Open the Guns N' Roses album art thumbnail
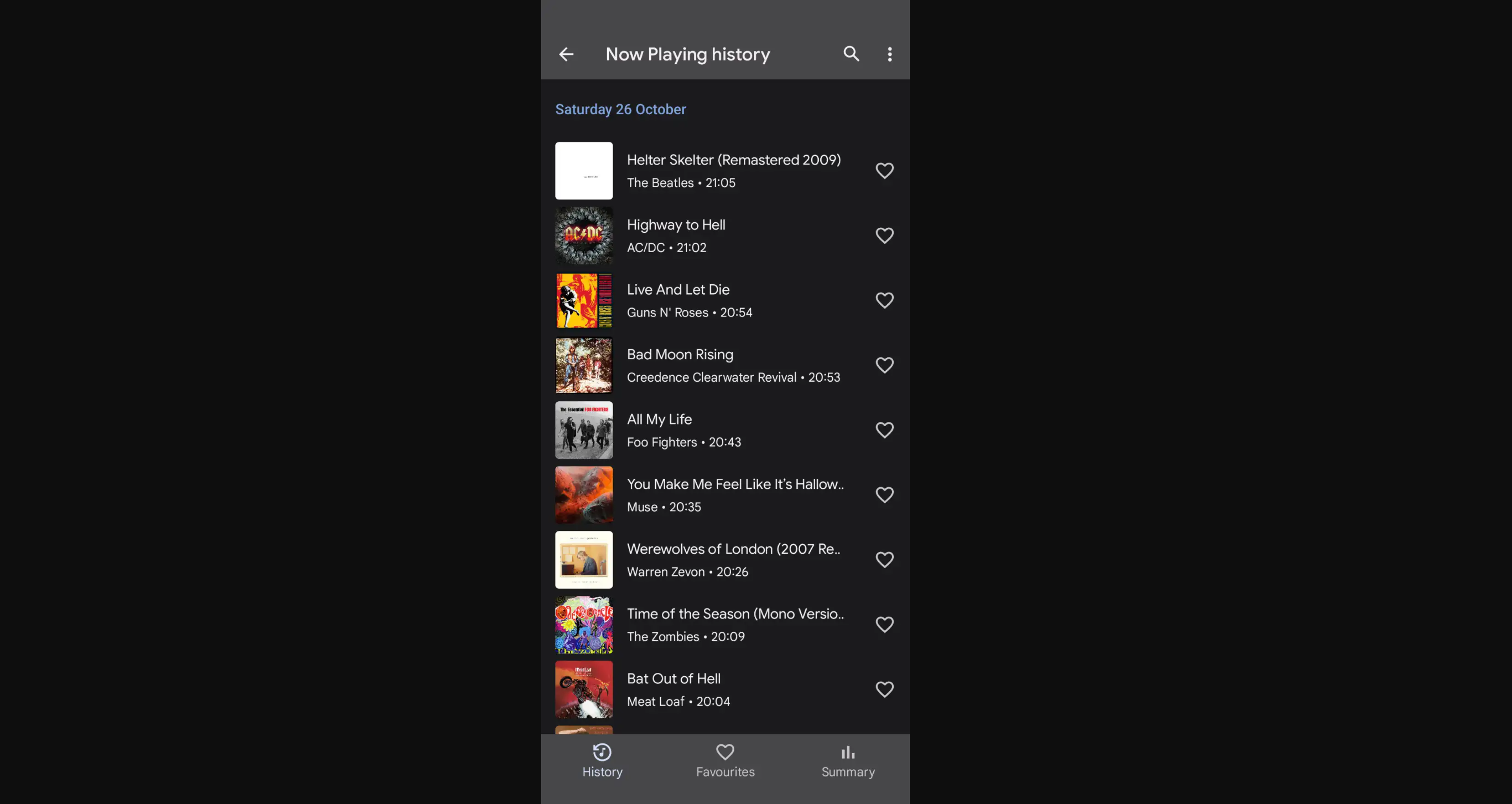The image size is (1512, 804). point(584,301)
